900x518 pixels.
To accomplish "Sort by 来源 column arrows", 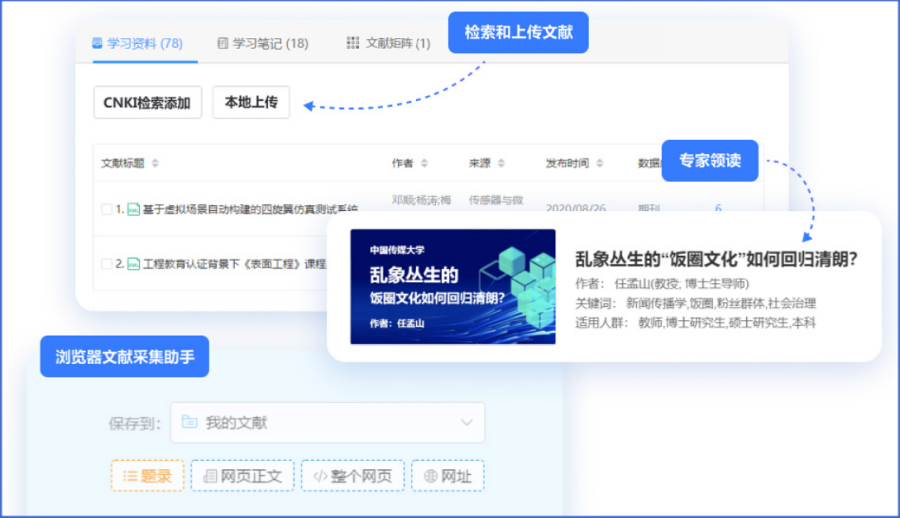I will (501, 164).
